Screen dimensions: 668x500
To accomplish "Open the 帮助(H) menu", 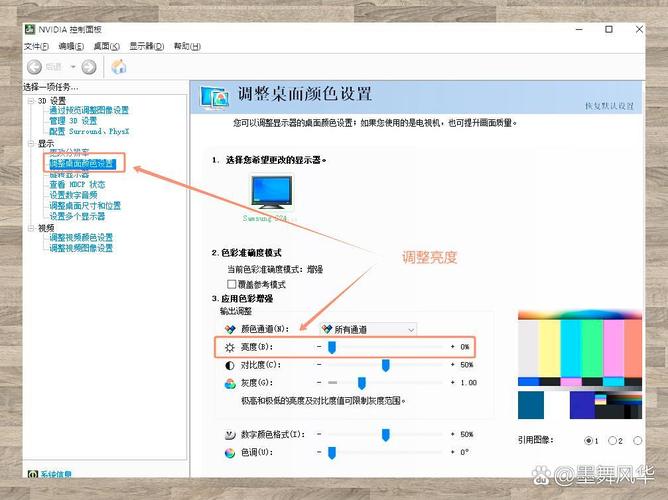I will tap(187, 46).
